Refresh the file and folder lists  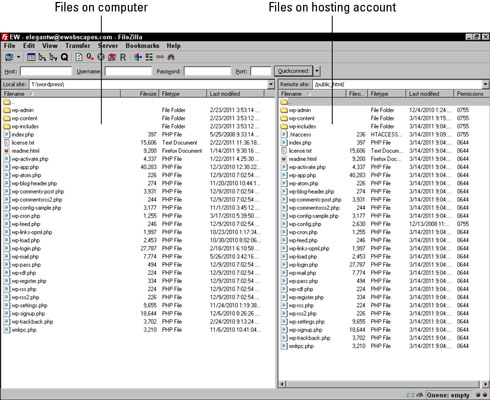[x=79, y=57]
